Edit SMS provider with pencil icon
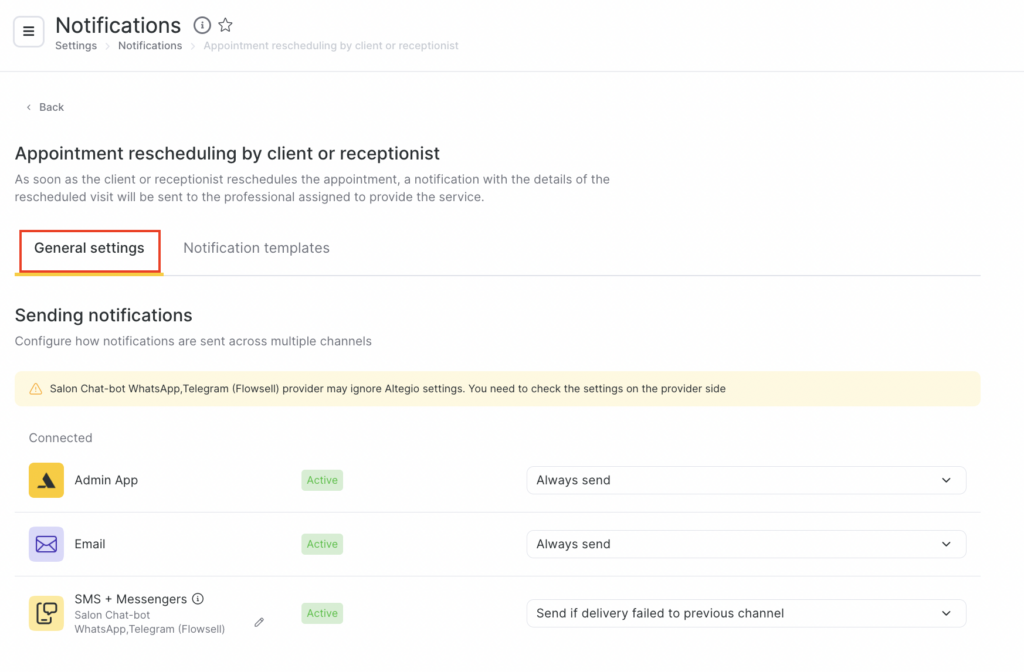The image size is (1024, 672). point(259,622)
